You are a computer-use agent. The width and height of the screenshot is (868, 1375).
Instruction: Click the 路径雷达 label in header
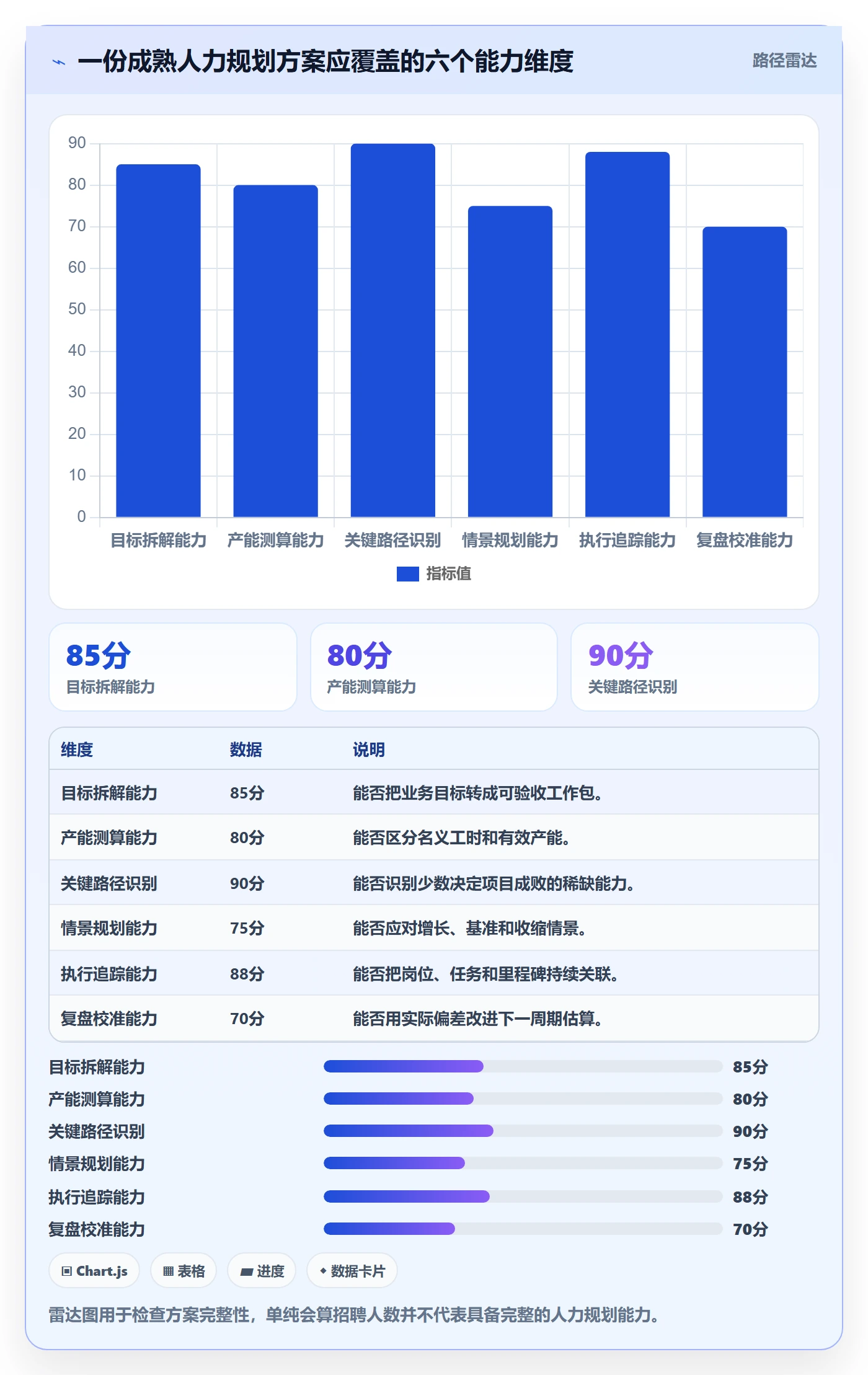pyautogui.click(x=784, y=60)
